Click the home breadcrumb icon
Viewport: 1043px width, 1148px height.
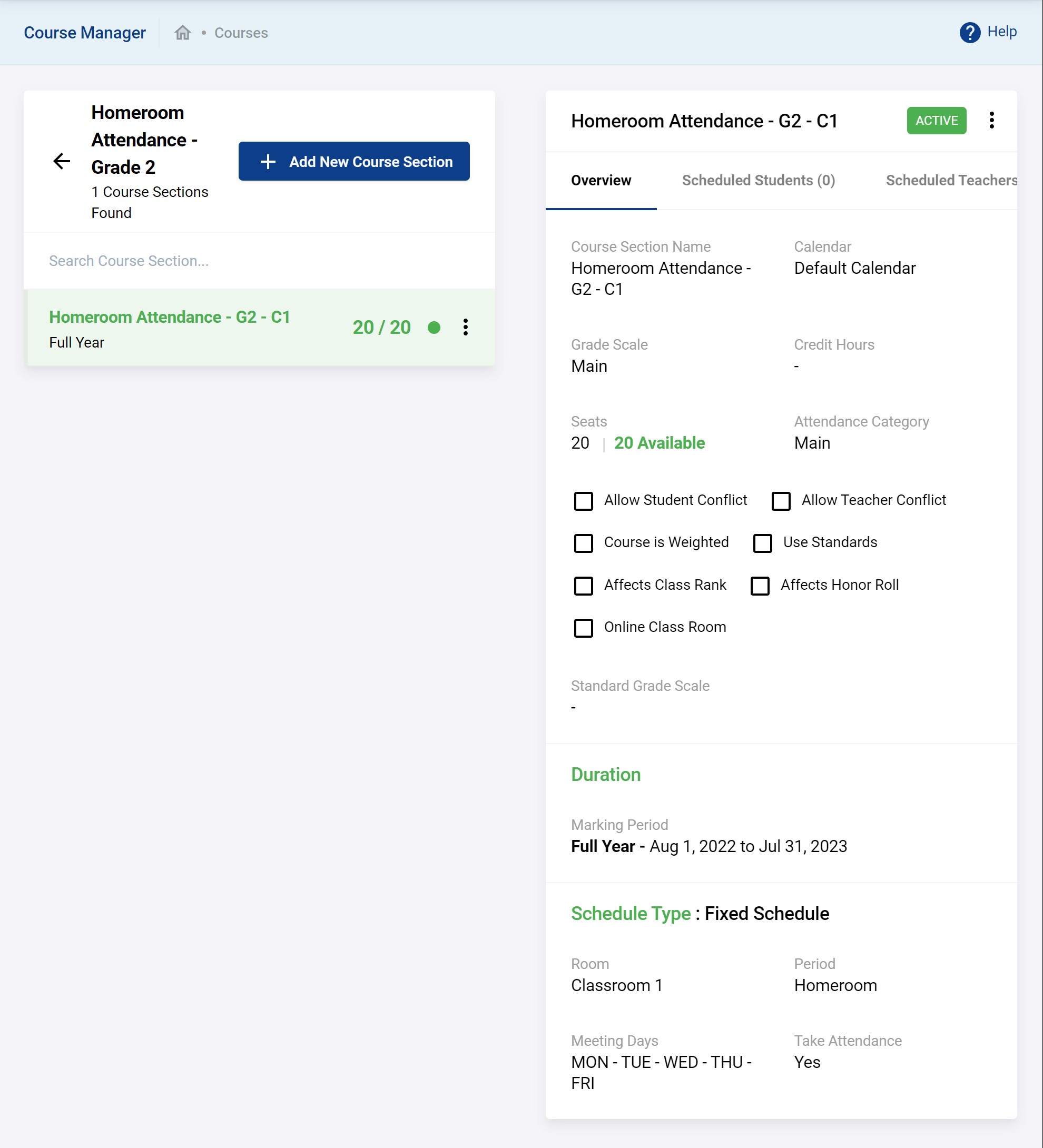(x=182, y=33)
